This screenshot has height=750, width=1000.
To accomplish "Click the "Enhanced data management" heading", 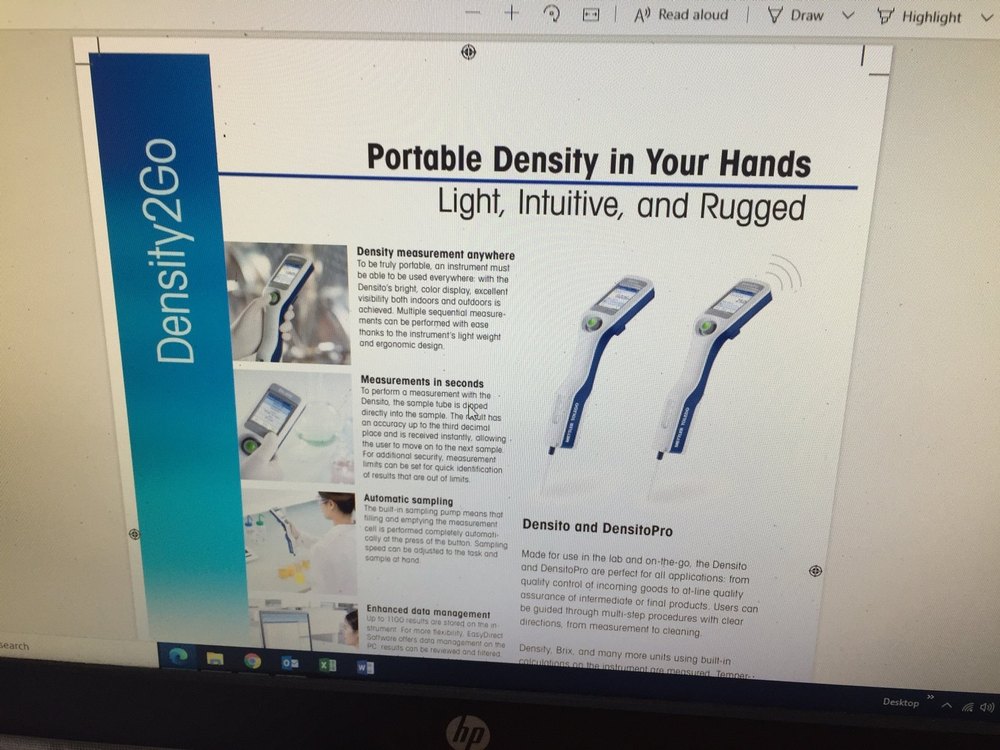I will pyautogui.click(x=429, y=613).
